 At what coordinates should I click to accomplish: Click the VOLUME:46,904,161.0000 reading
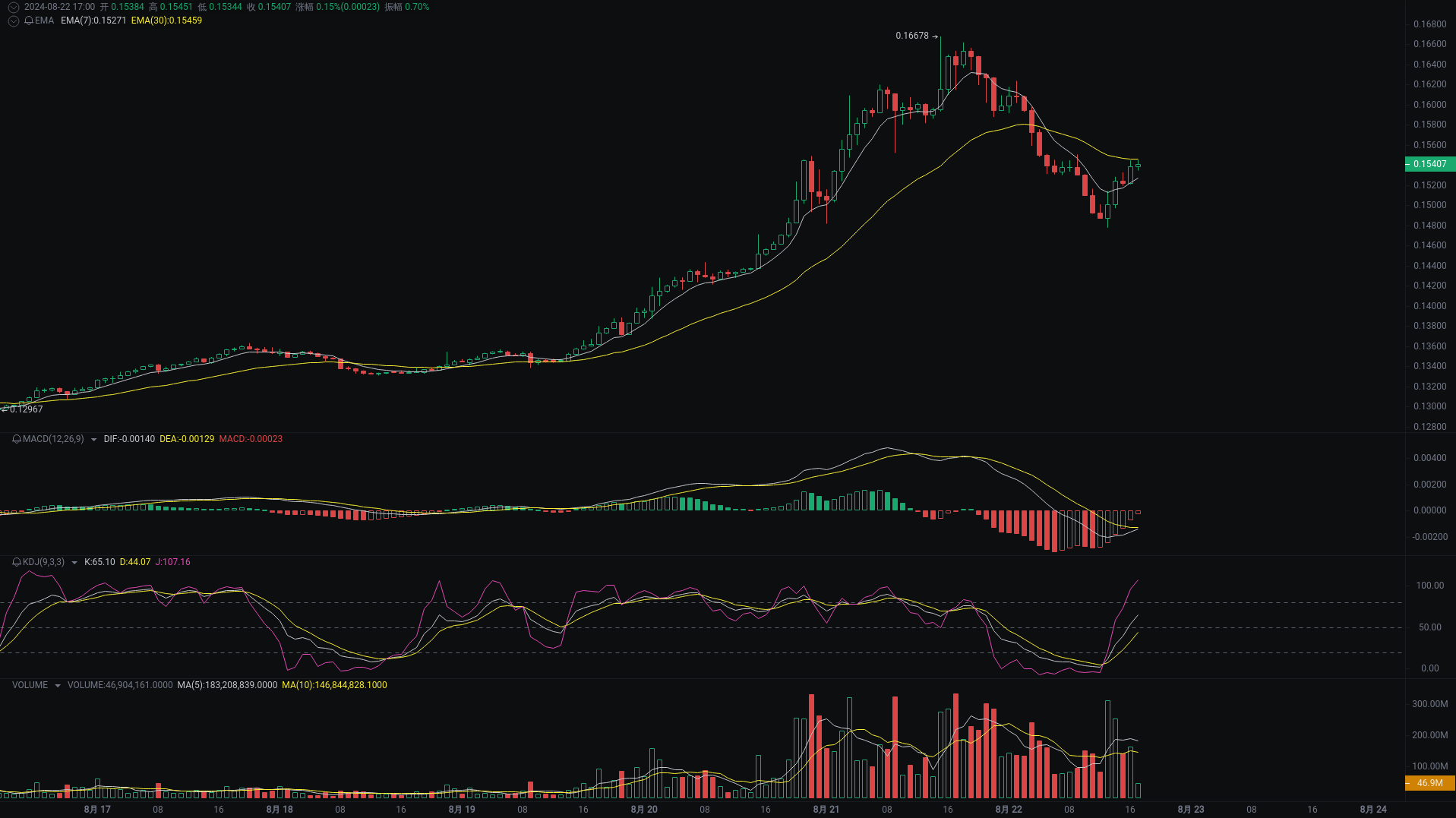[120, 685]
